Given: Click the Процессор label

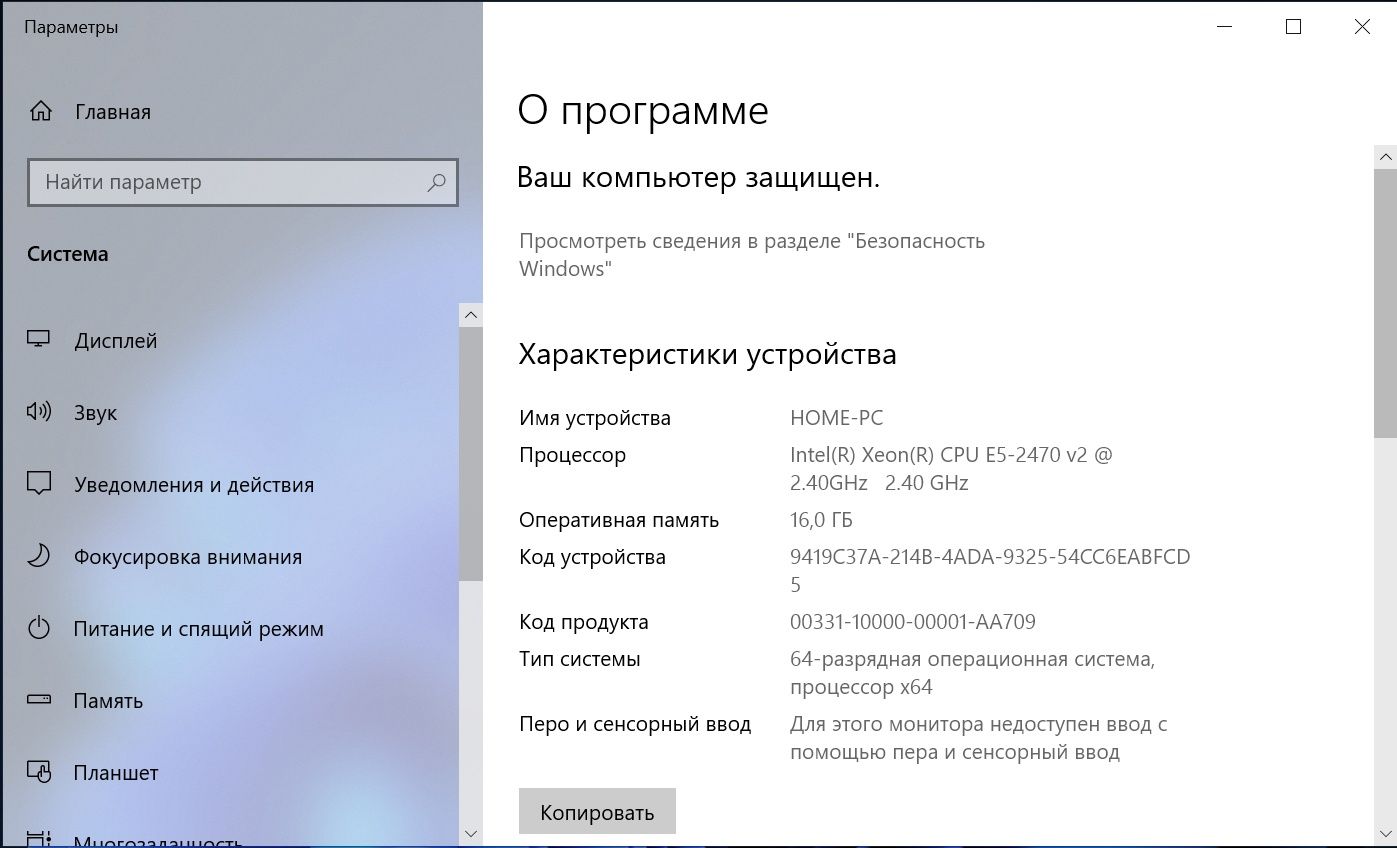Looking at the screenshot, I should 572,455.
